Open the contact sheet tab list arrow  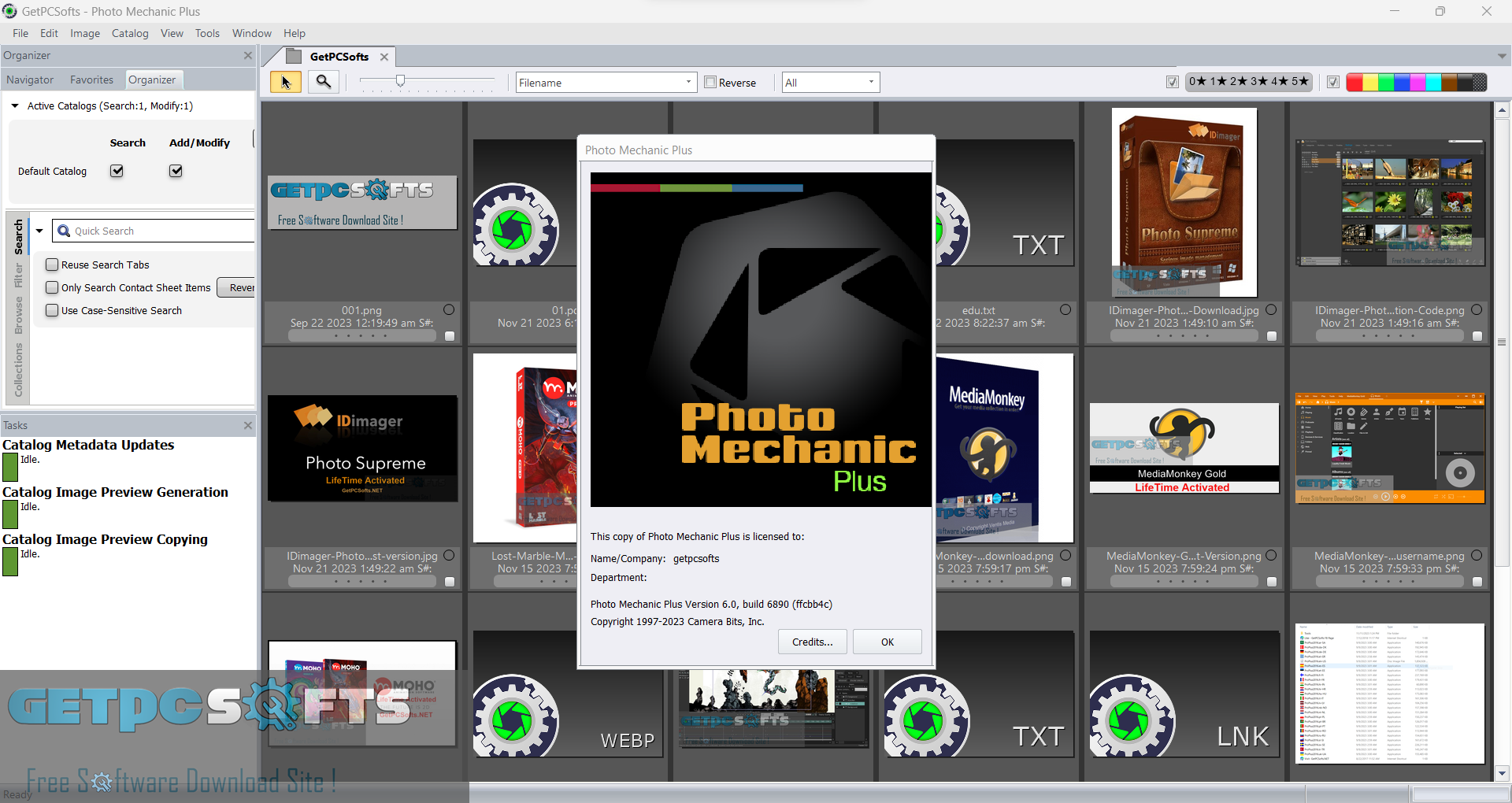pyautogui.click(x=1502, y=56)
